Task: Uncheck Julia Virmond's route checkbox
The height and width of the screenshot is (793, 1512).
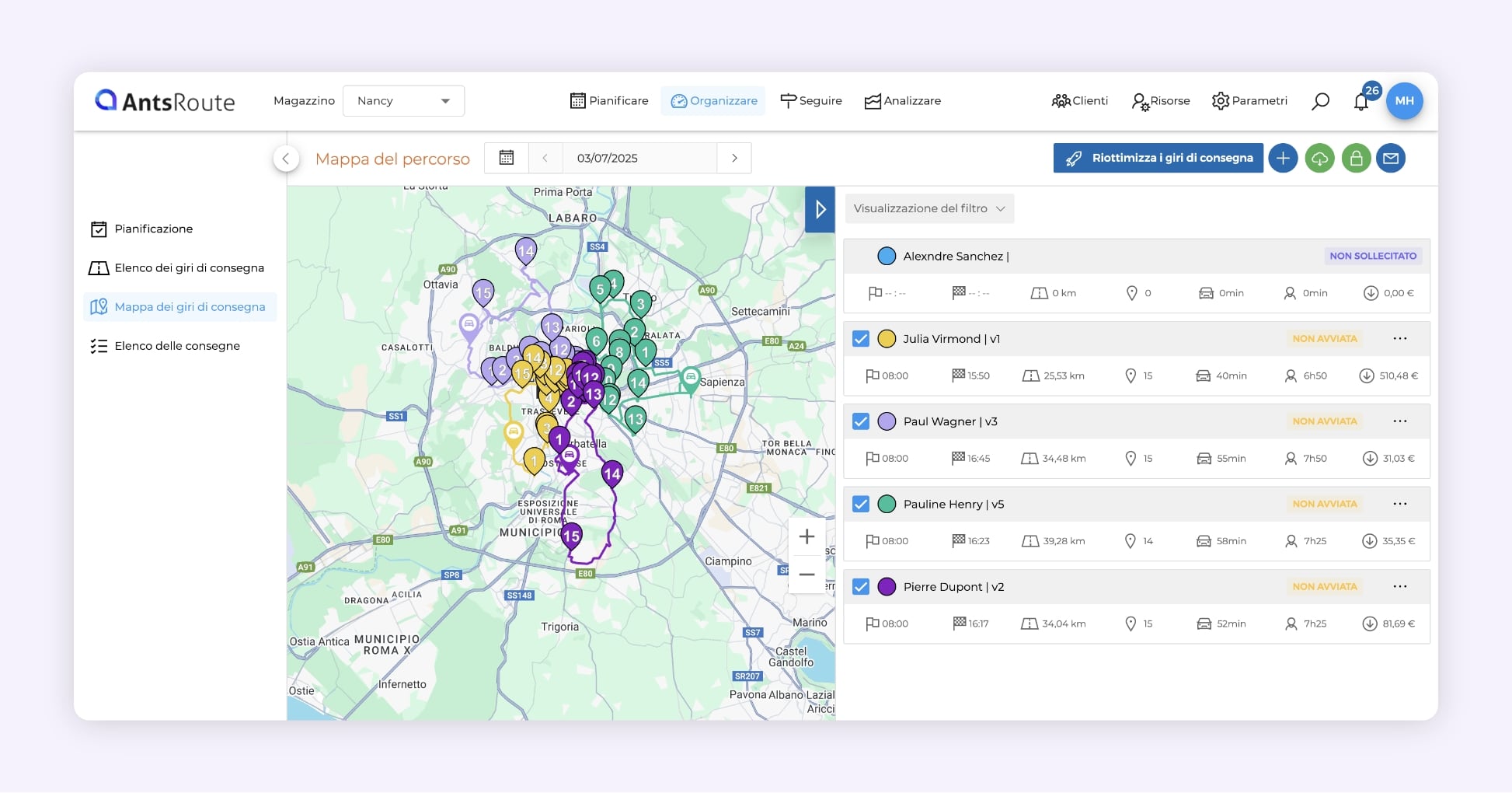Action: 860,339
